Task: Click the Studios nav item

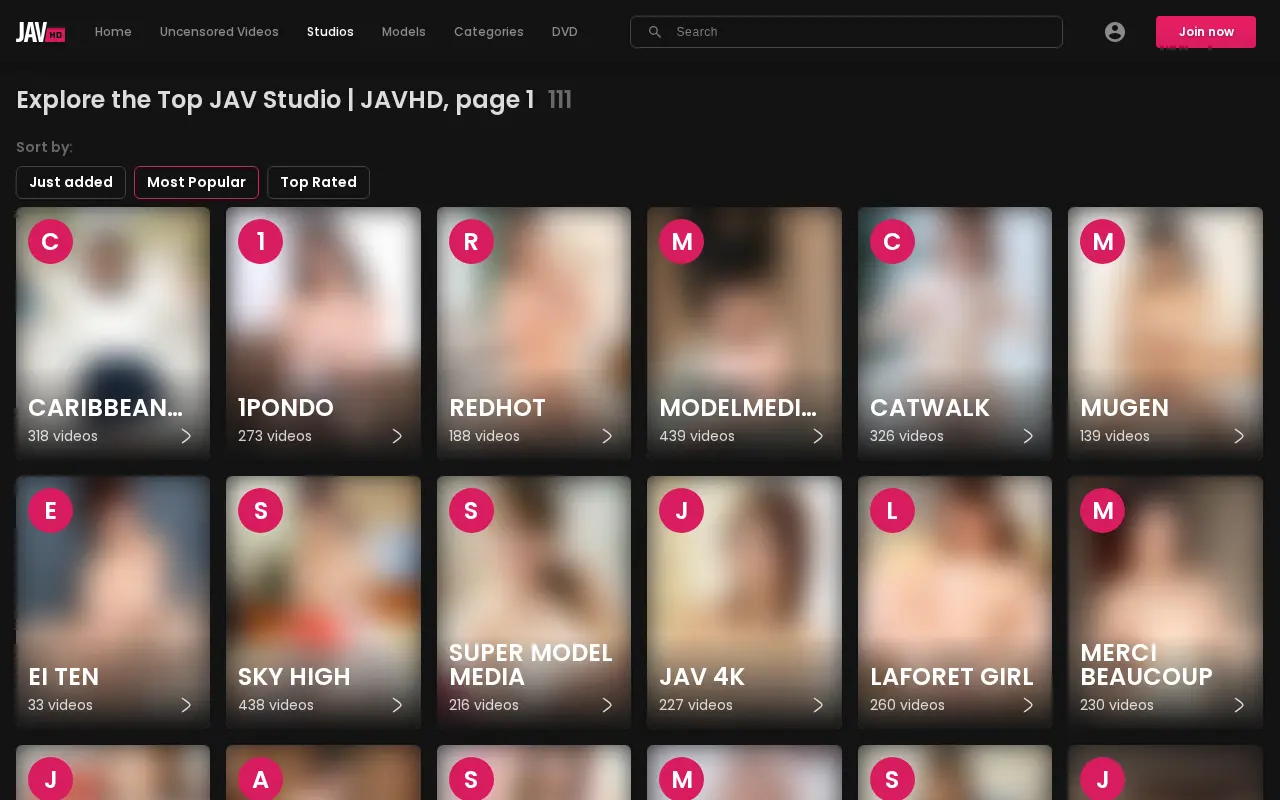Action: click(330, 32)
